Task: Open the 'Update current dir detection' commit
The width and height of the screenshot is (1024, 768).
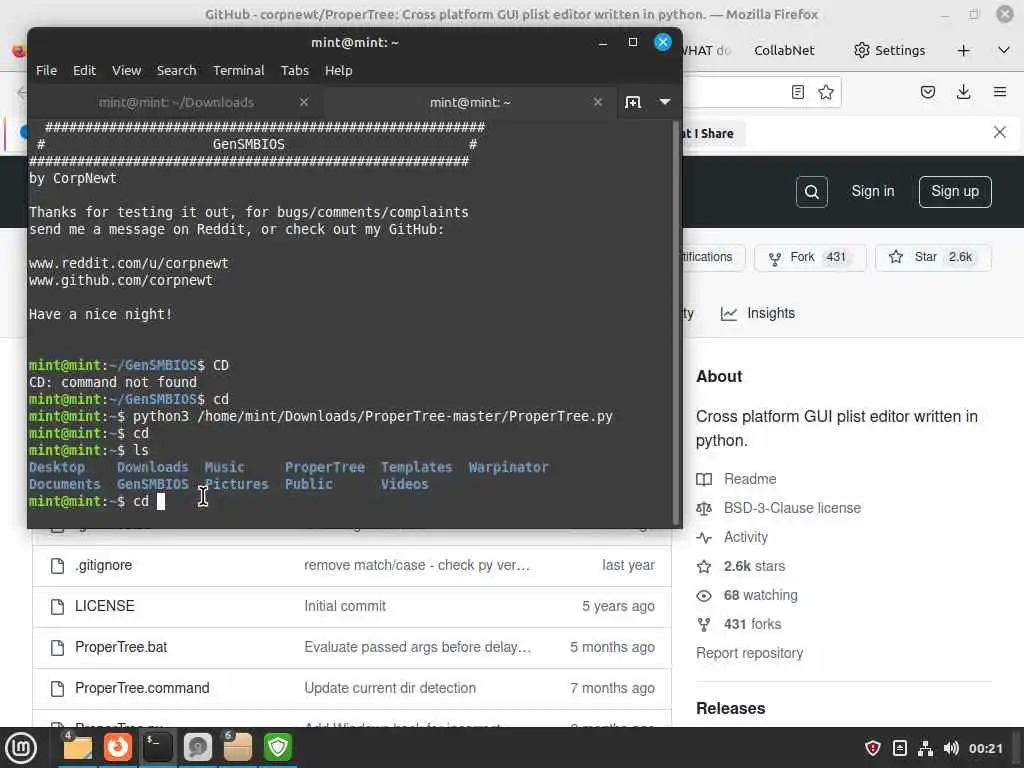Action: coord(390,688)
